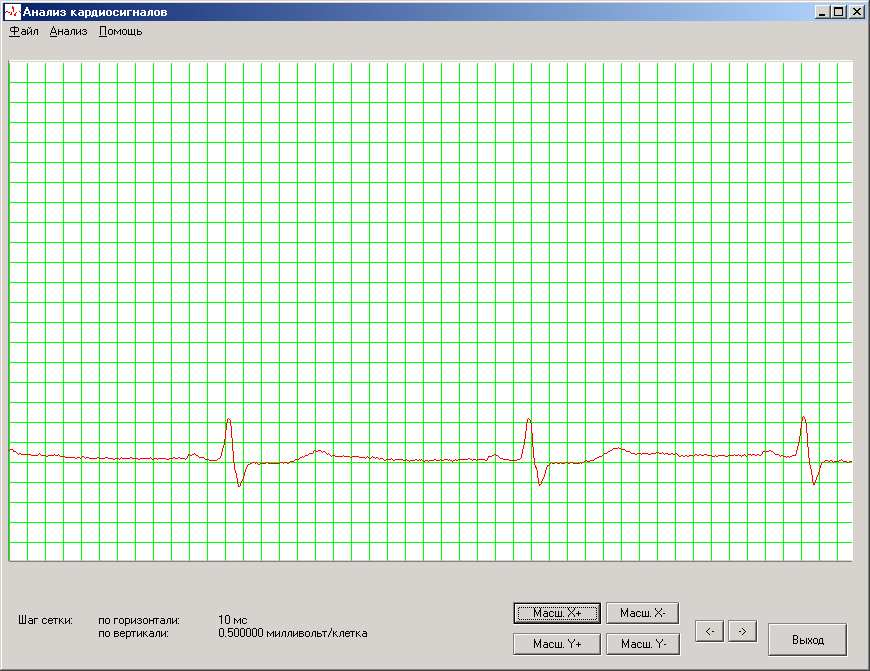
Task: Click the first ECG R-peak on the plot
Action: pyautogui.click(x=229, y=420)
